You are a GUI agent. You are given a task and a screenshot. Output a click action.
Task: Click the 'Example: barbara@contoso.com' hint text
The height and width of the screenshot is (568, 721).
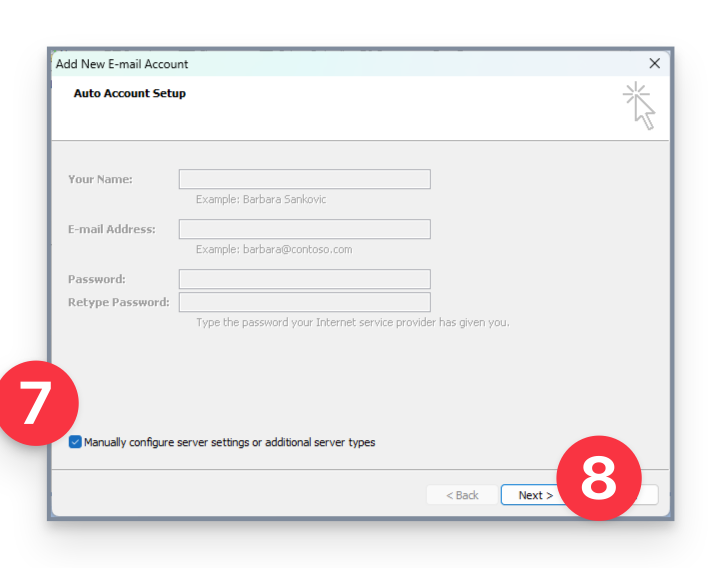(x=274, y=249)
